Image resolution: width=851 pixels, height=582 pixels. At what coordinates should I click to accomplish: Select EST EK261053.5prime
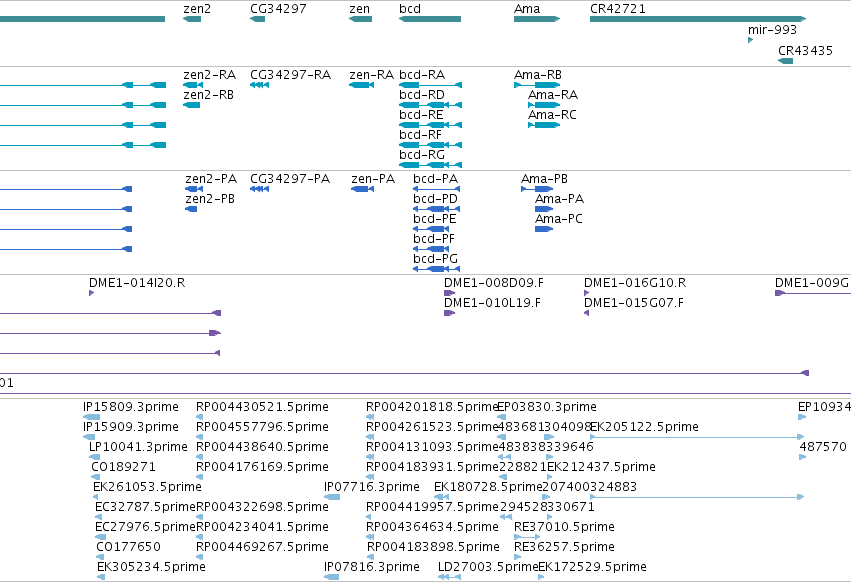pos(96,497)
